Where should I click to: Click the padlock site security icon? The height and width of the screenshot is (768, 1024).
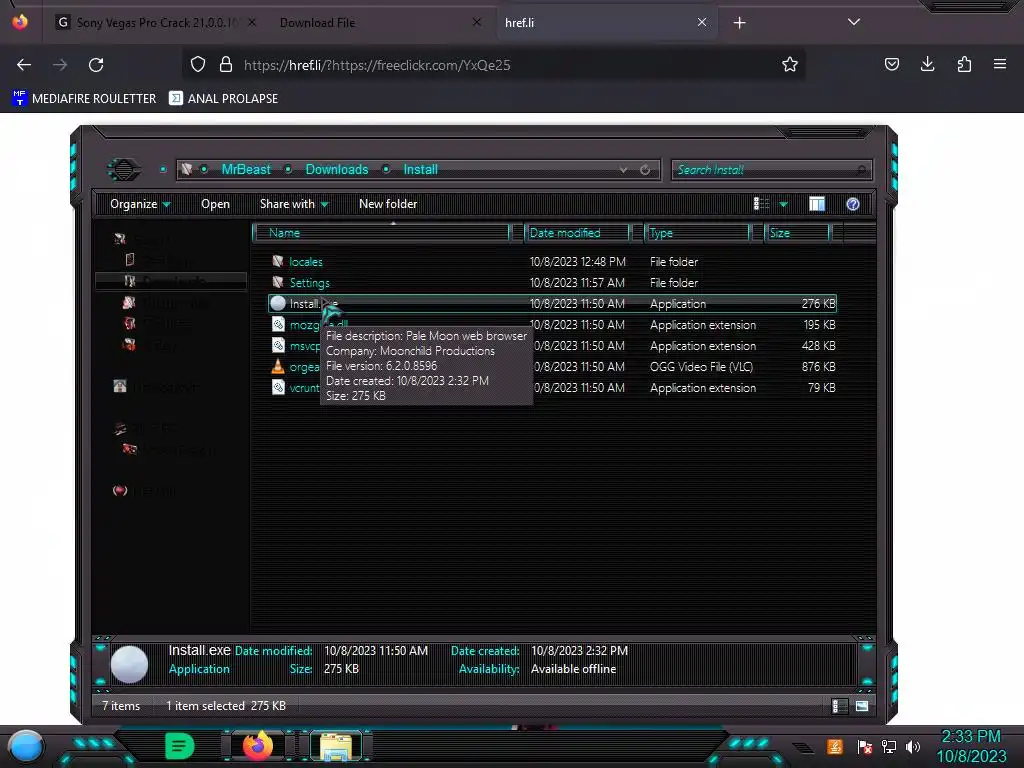(226, 65)
